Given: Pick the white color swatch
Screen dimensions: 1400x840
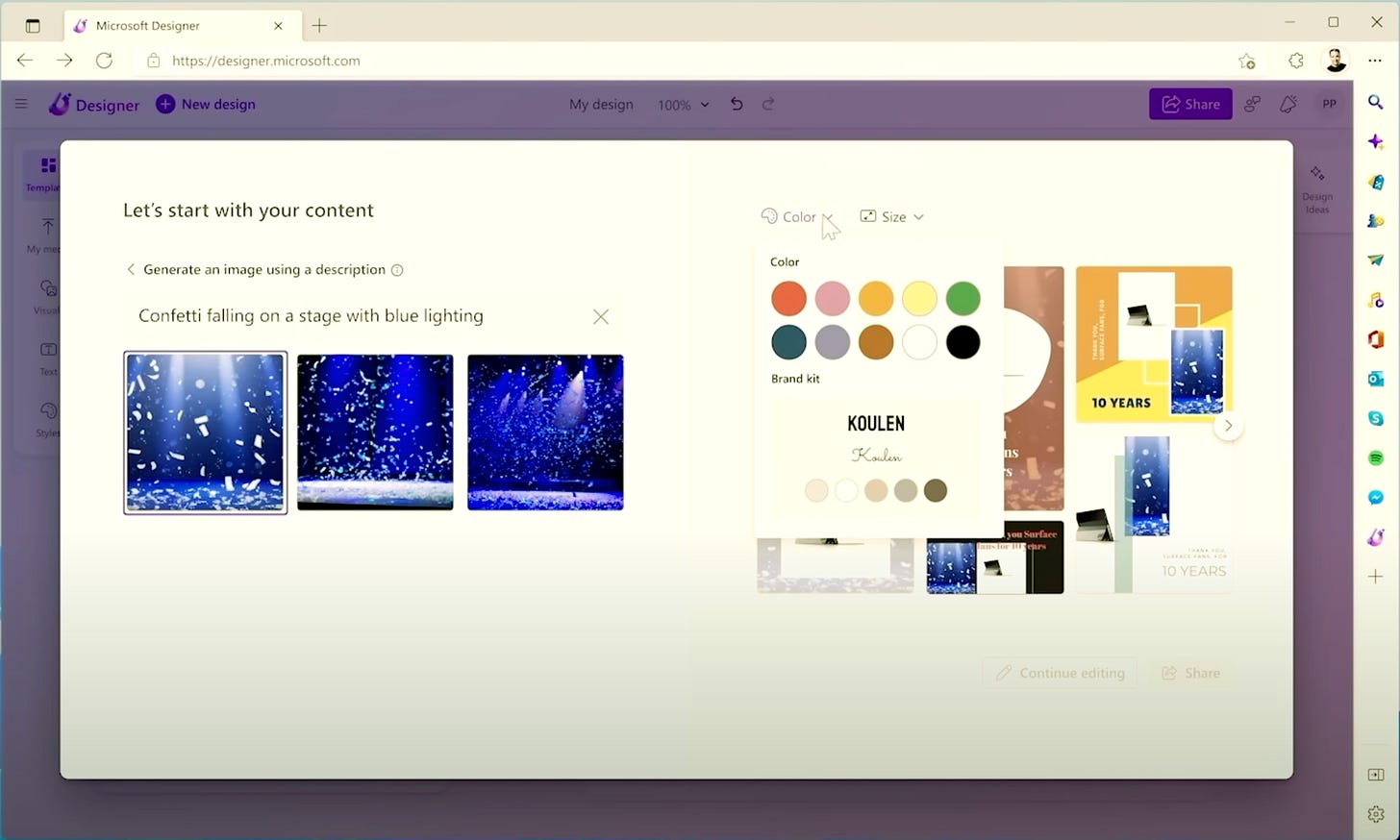Looking at the screenshot, I should point(919,341).
